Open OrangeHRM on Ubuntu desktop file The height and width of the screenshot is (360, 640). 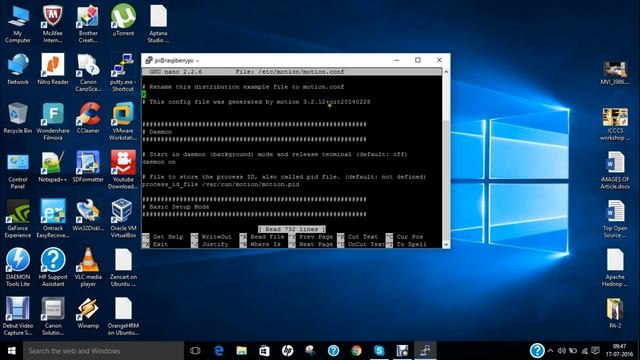tap(123, 316)
